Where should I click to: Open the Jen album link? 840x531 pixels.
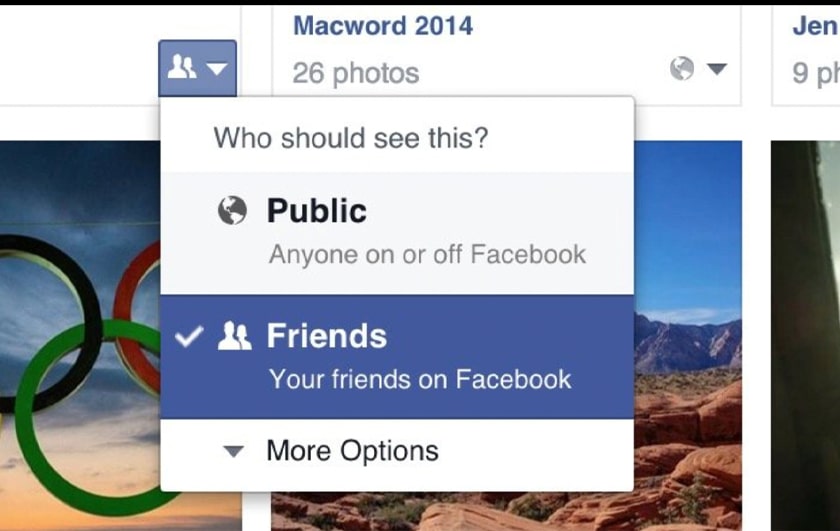(x=815, y=26)
